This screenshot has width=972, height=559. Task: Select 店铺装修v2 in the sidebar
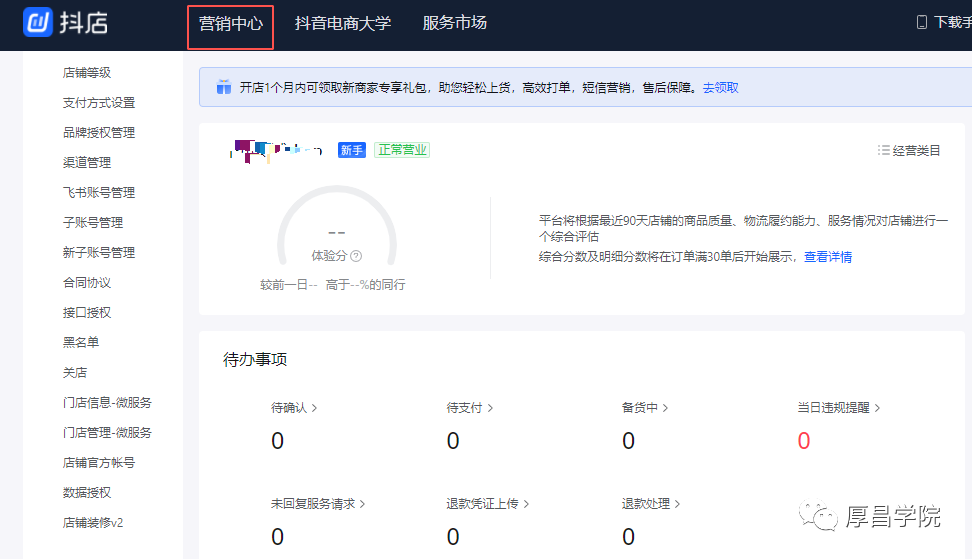(93, 522)
